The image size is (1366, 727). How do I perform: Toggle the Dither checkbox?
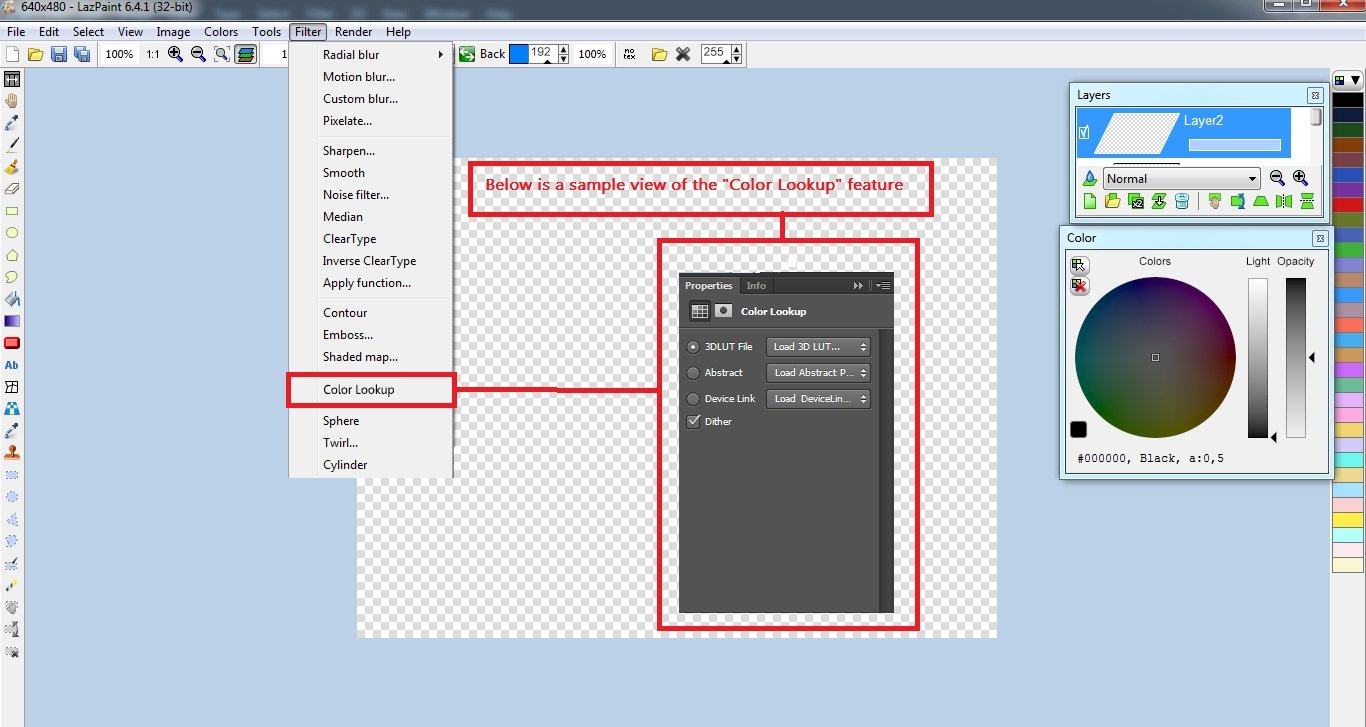694,422
